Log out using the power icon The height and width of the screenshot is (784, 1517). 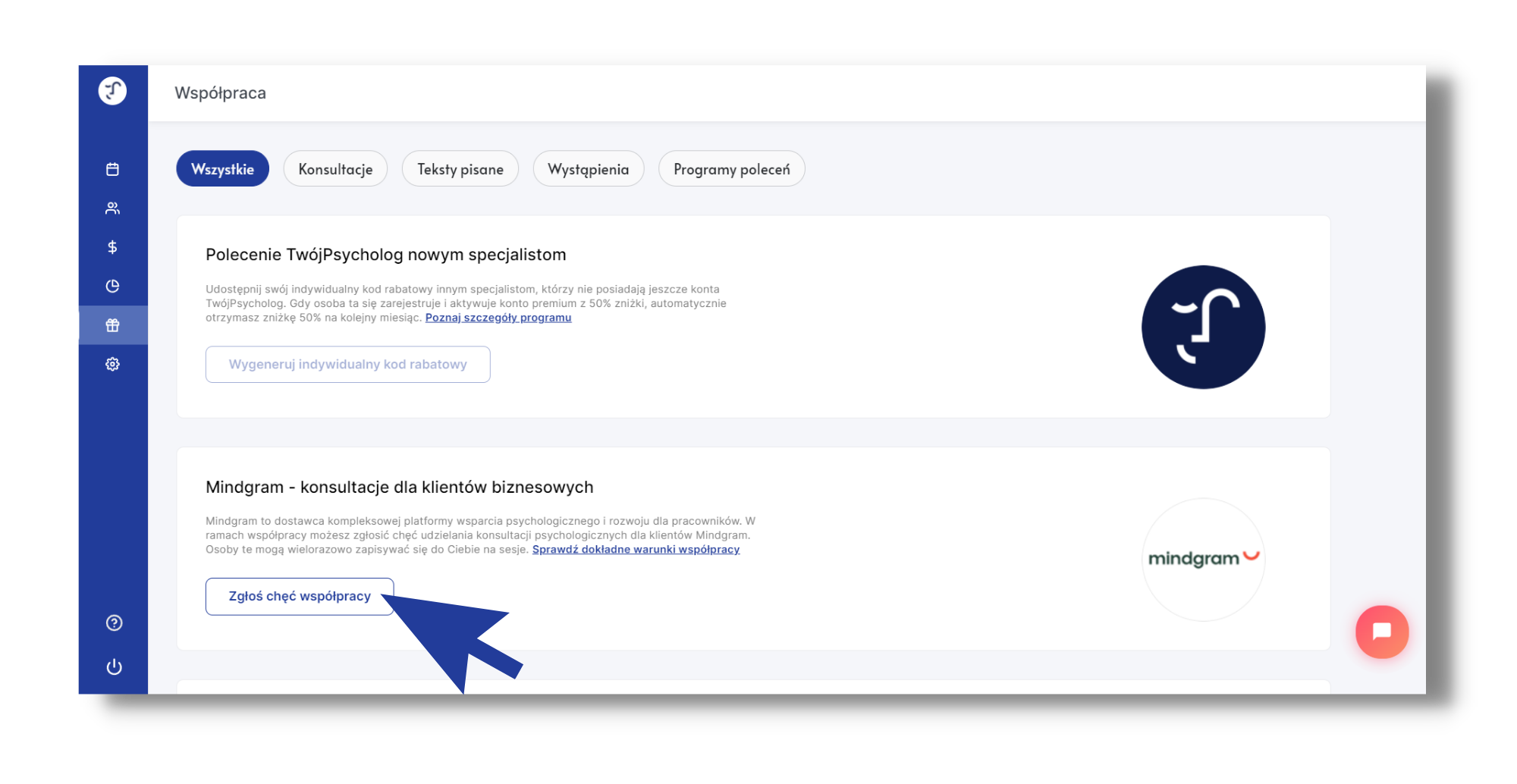114,667
